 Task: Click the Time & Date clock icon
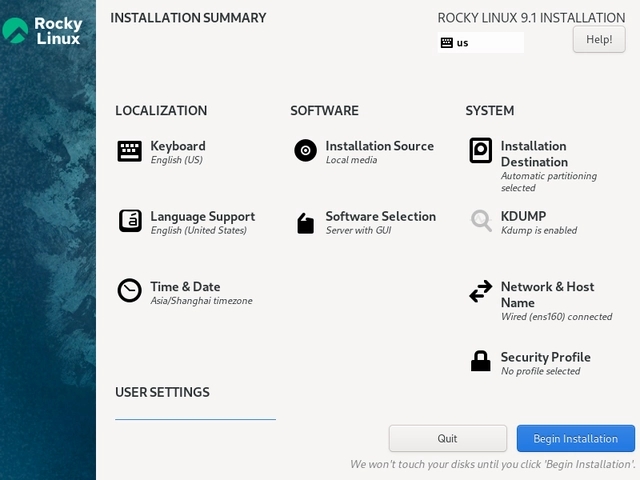pyautogui.click(x=130, y=291)
